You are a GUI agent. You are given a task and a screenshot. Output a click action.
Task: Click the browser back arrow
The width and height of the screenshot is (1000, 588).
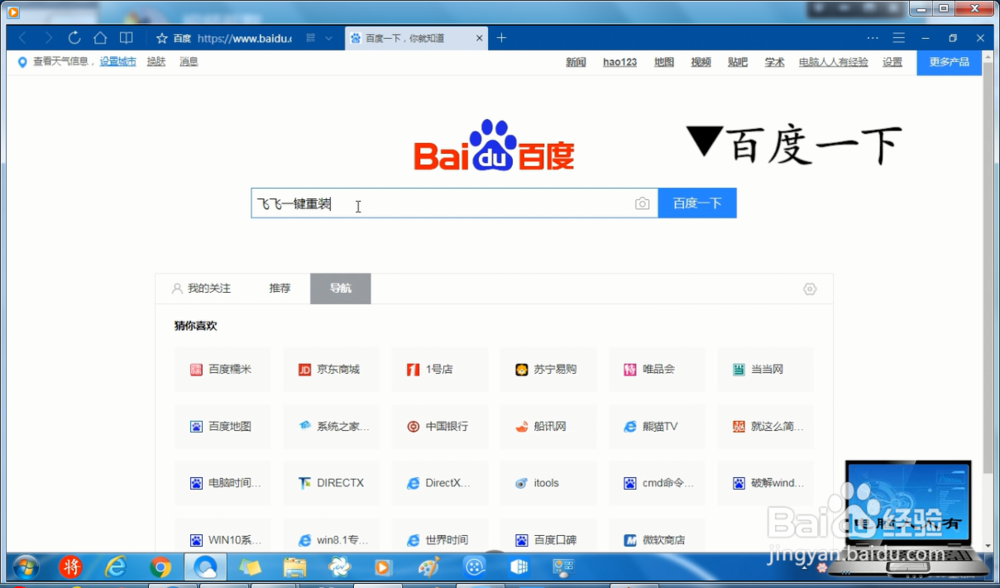point(23,38)
